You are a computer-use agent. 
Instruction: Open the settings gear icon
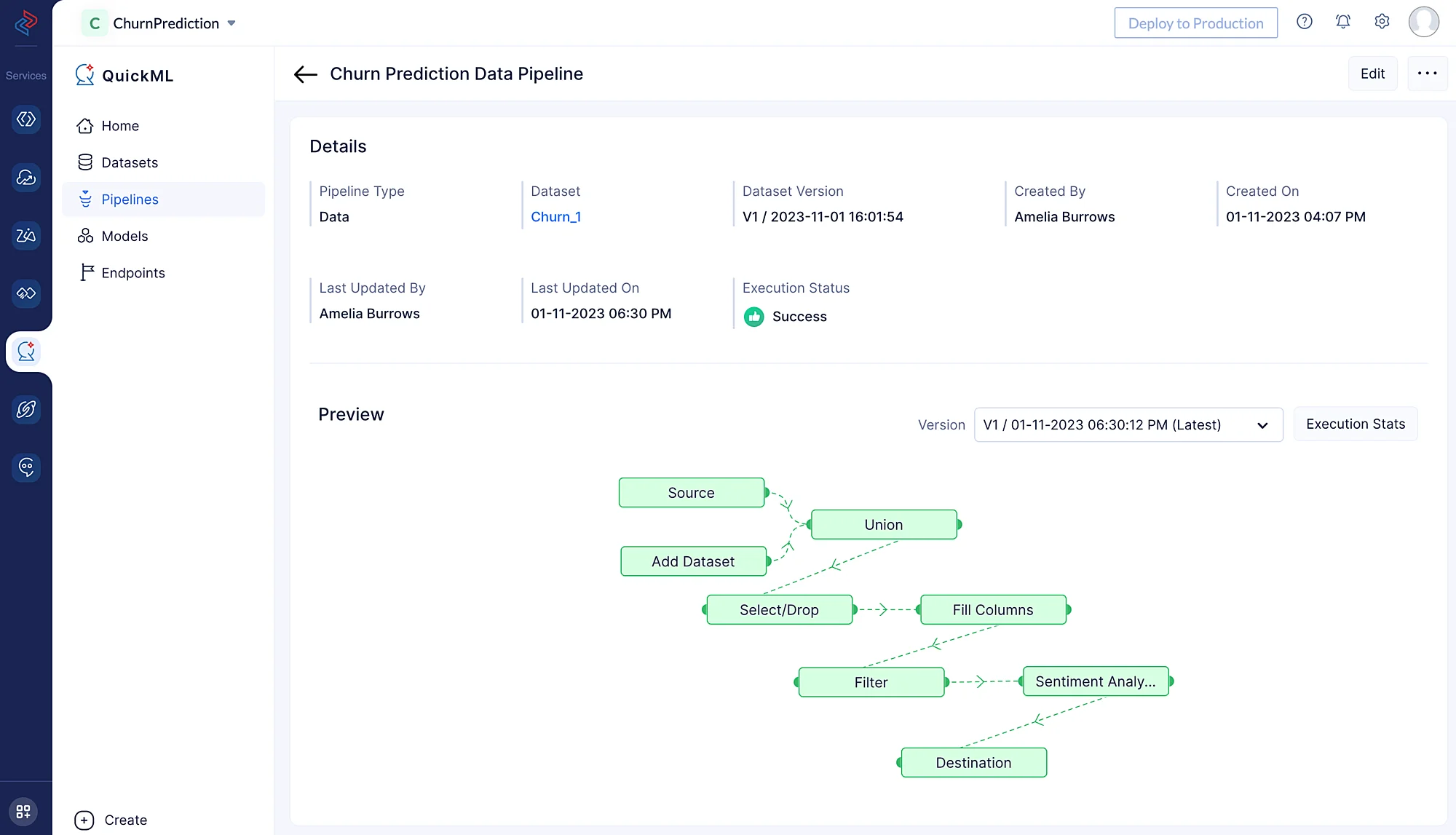click(1381, 22)
